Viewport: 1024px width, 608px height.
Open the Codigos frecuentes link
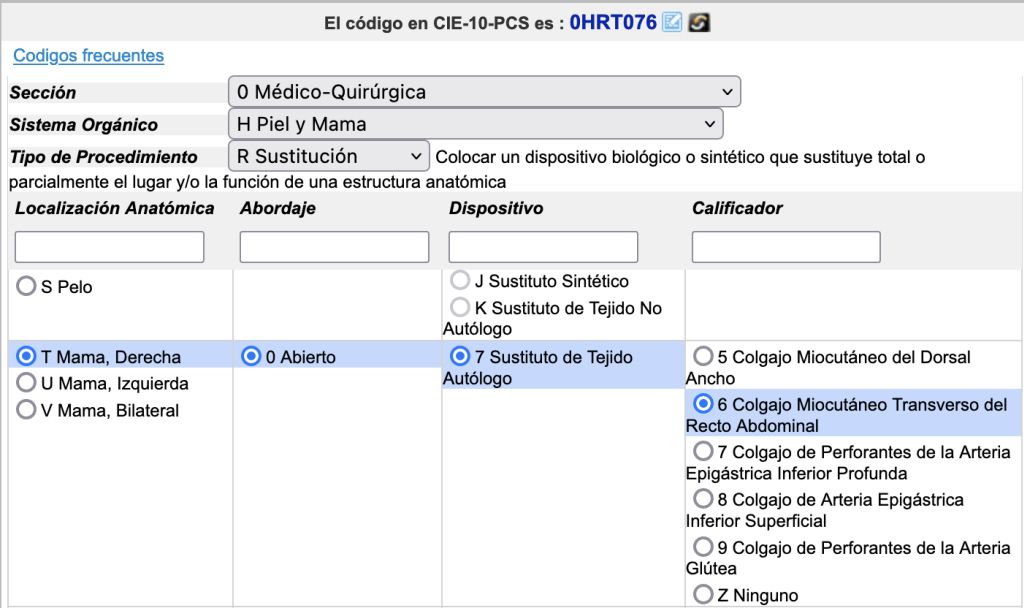coord(88,56)
